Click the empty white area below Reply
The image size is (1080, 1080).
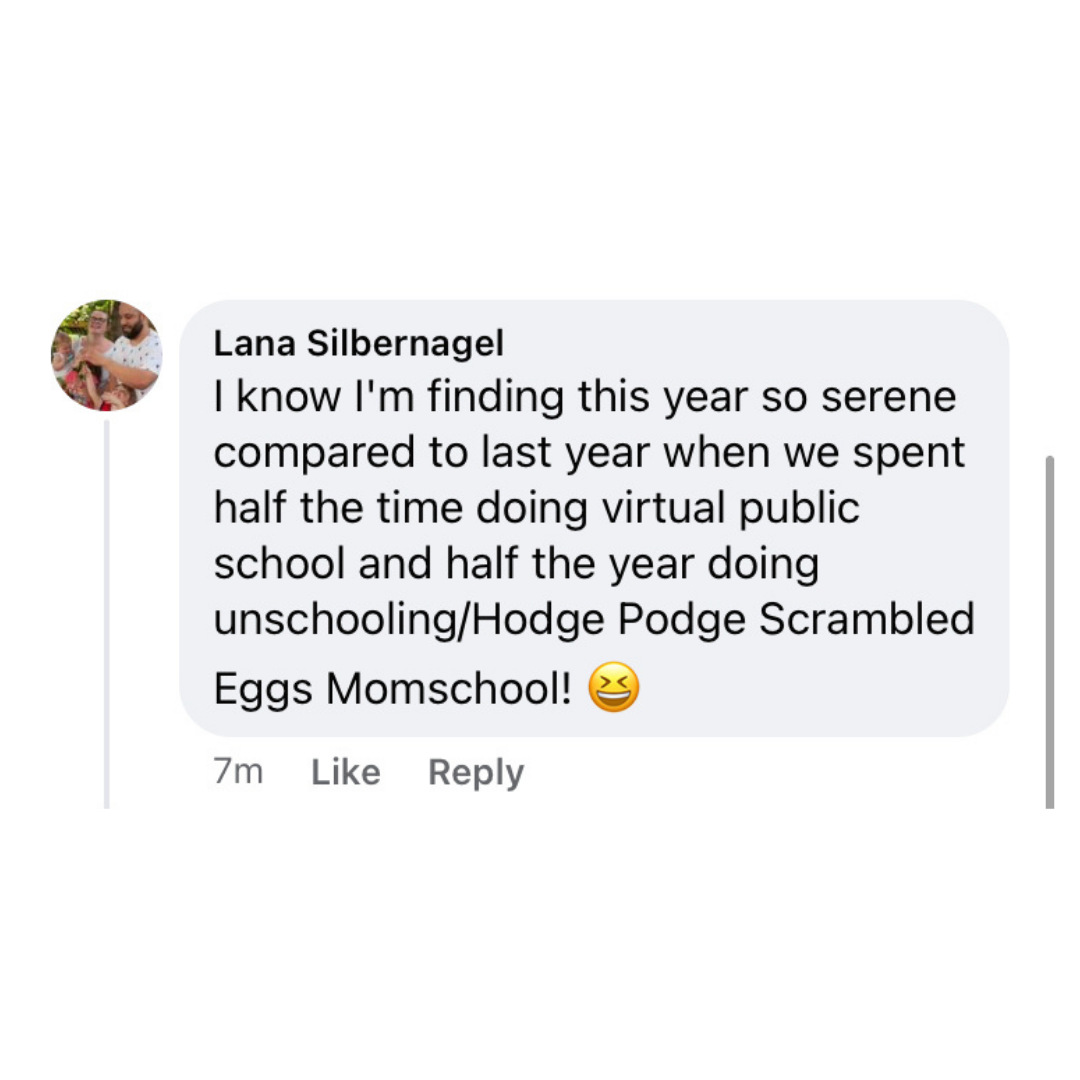[540, 950]
